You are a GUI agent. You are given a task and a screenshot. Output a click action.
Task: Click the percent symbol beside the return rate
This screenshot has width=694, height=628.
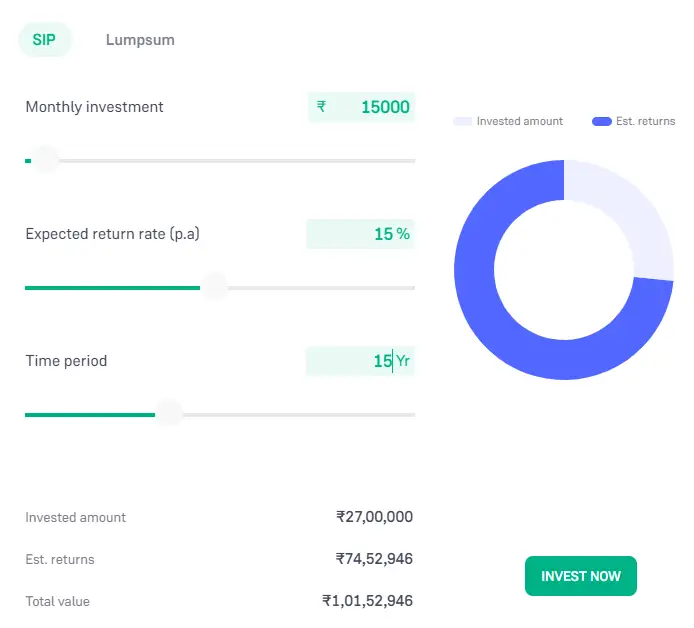coord(403,234)
